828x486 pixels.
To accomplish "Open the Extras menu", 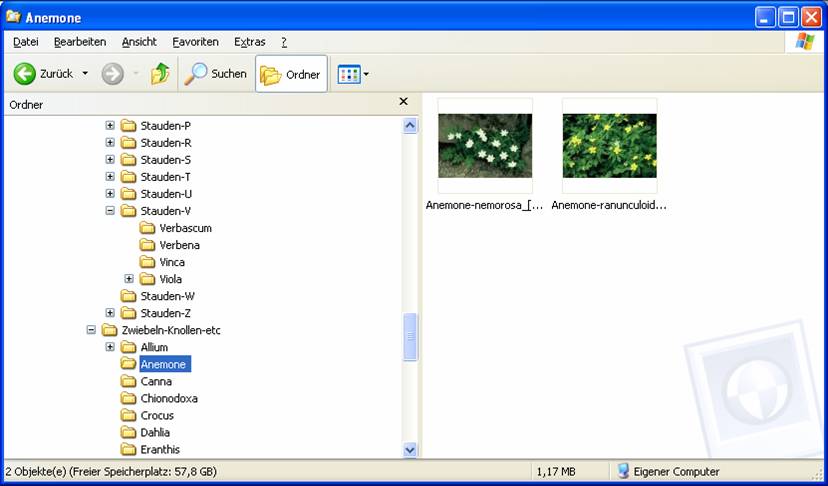I will tap(249, 42).
